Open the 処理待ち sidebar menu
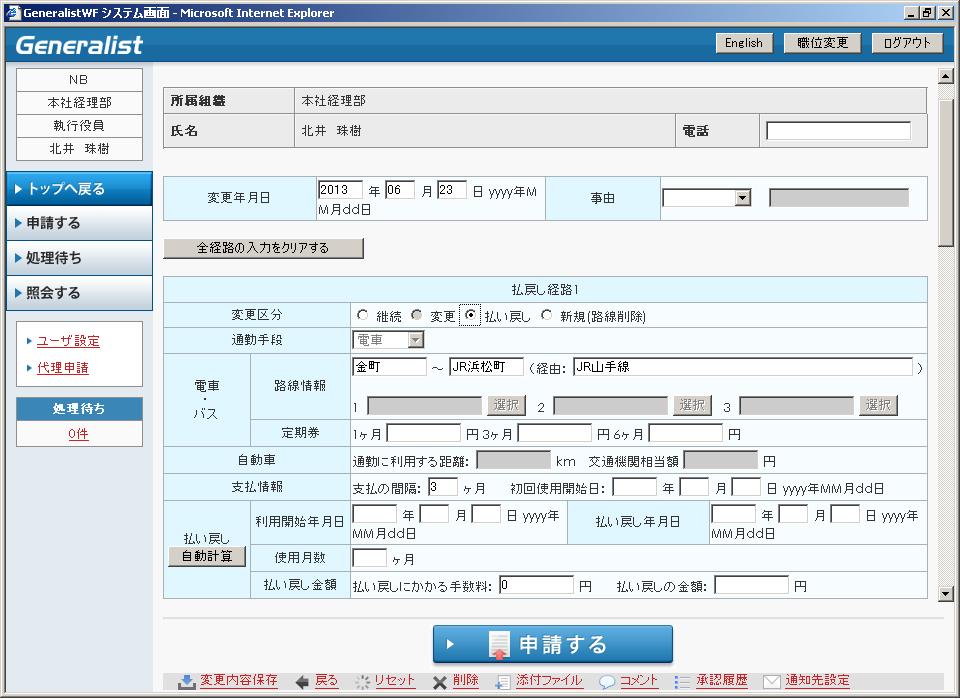 (78, 258)
